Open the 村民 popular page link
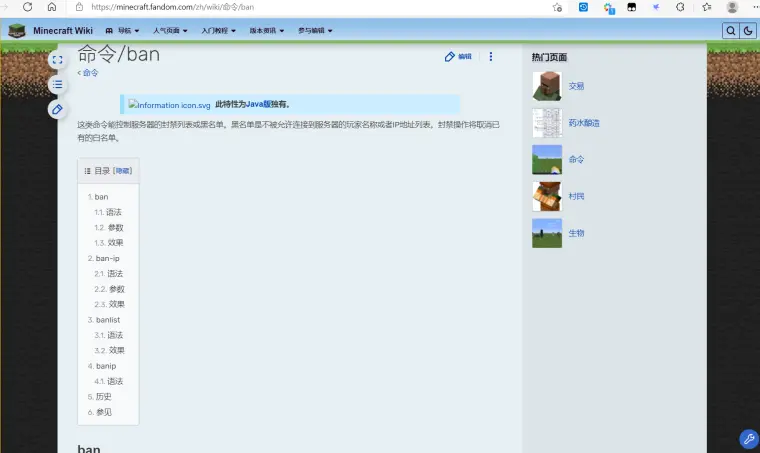This screenshot has width=760, height=453. 576,196
